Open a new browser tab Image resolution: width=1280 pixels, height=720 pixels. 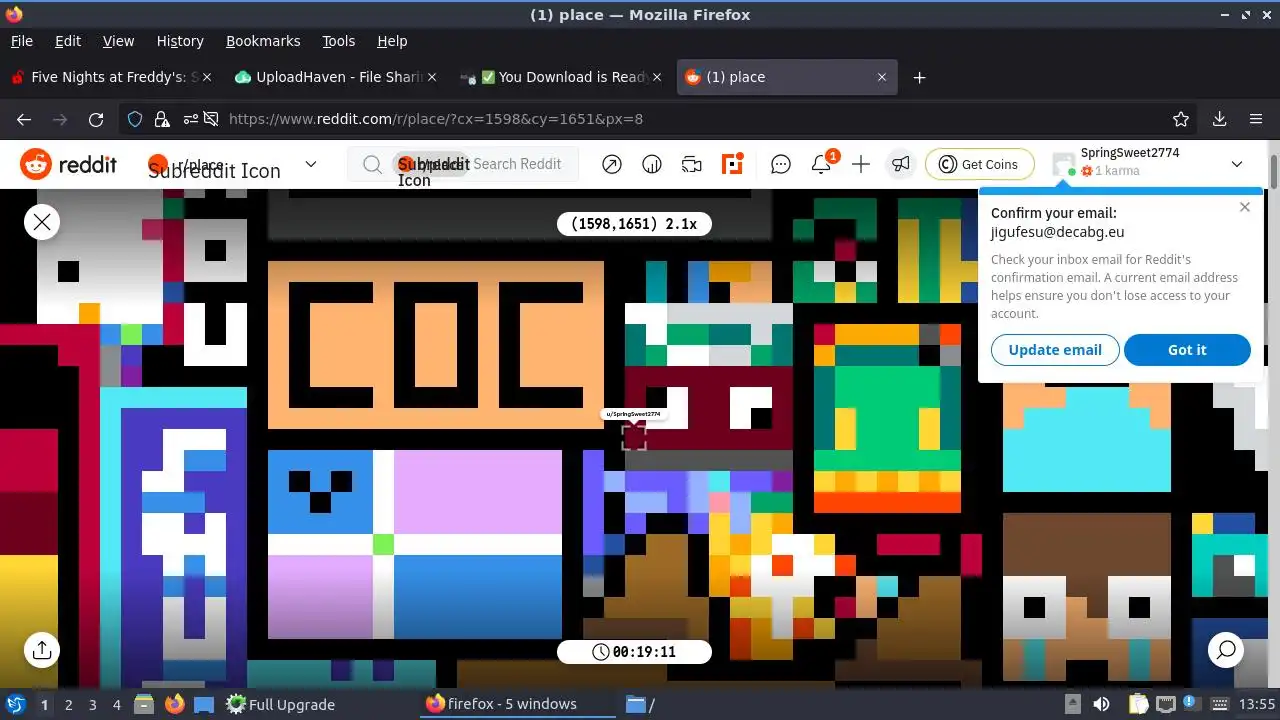click(919, 77)
